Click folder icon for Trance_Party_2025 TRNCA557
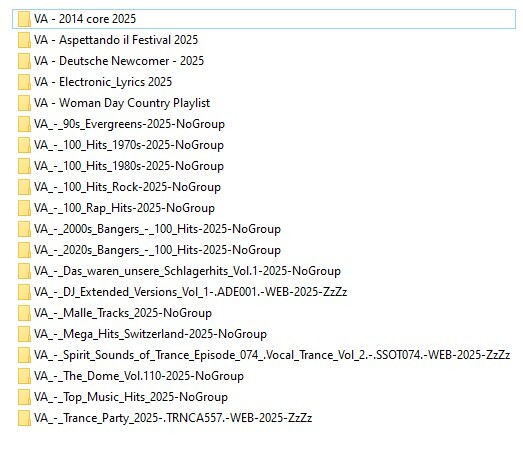This screenshot has height=457, width=523. (24, 418)
